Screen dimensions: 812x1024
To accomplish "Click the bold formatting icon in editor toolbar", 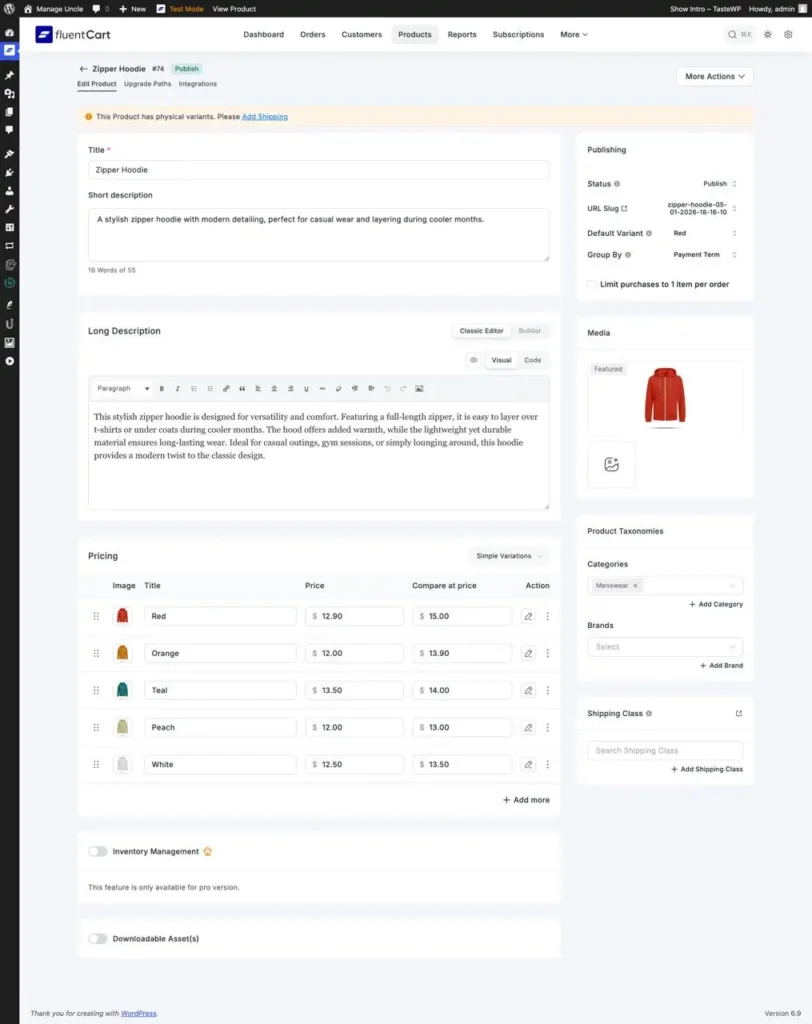I will (x=162, y=388).
